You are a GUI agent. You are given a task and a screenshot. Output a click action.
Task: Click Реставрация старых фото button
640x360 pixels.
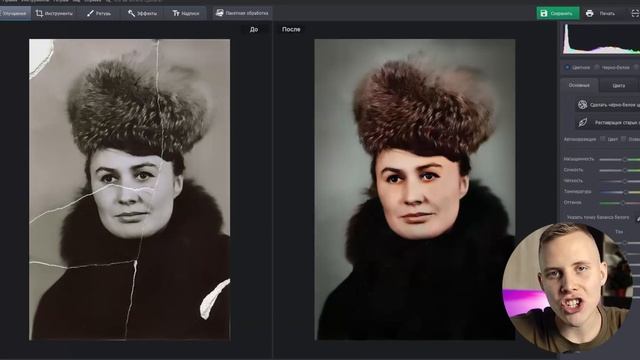click(x=607, y=122)
